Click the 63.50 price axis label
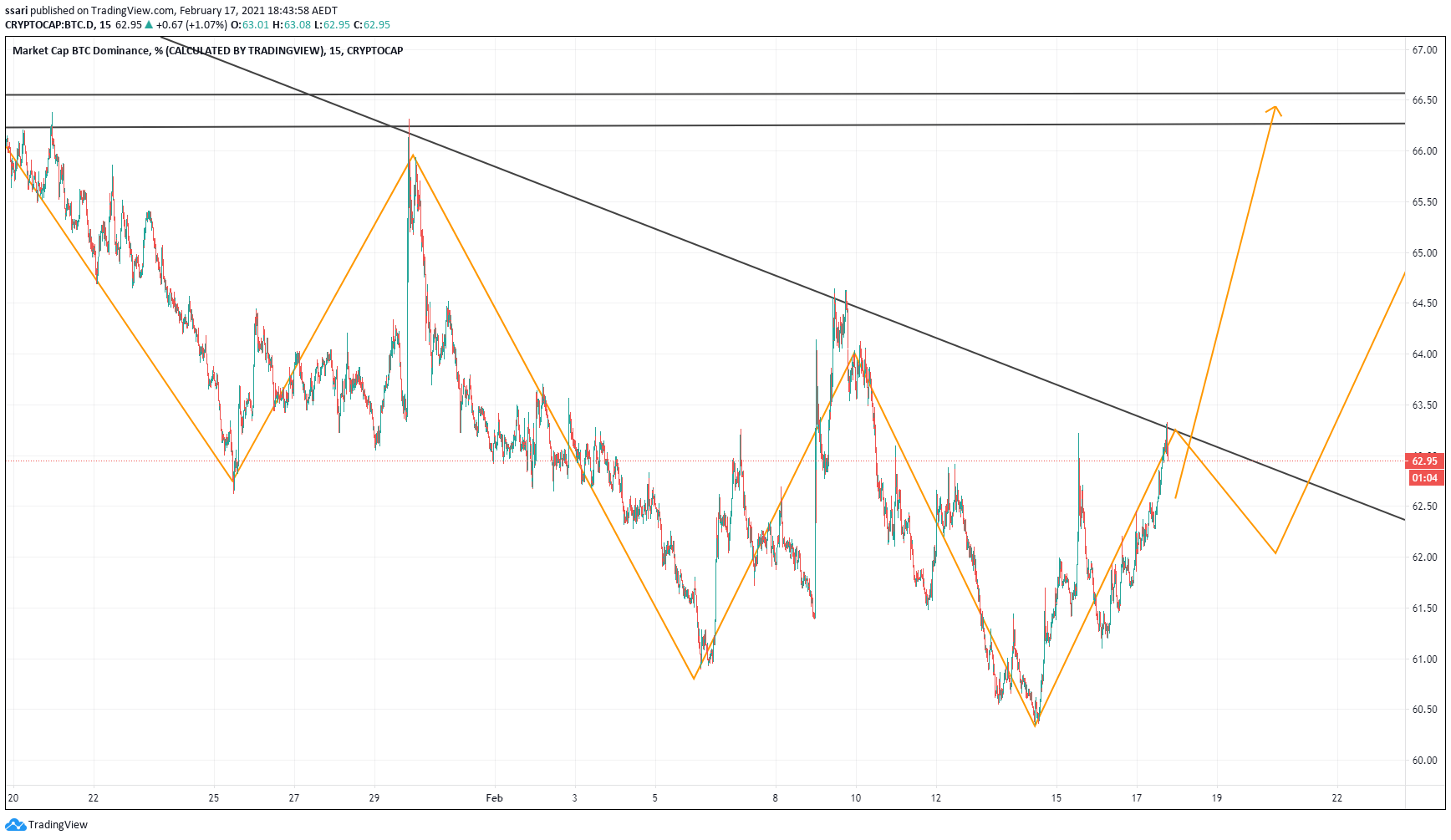Screen dimensions: 1451x840 coord(1424,405)
